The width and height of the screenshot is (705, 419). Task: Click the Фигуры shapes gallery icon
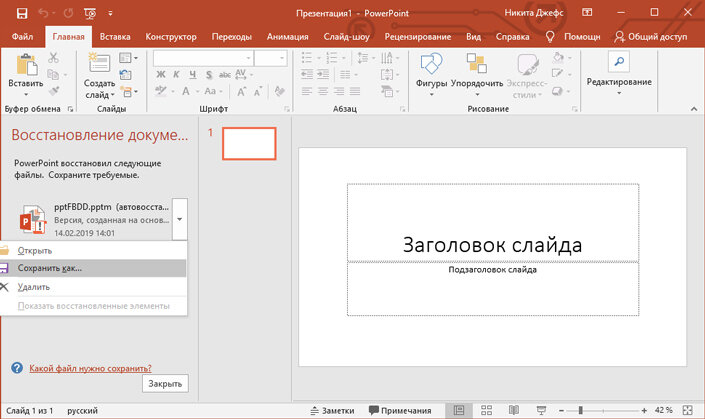tap(431, 64)
